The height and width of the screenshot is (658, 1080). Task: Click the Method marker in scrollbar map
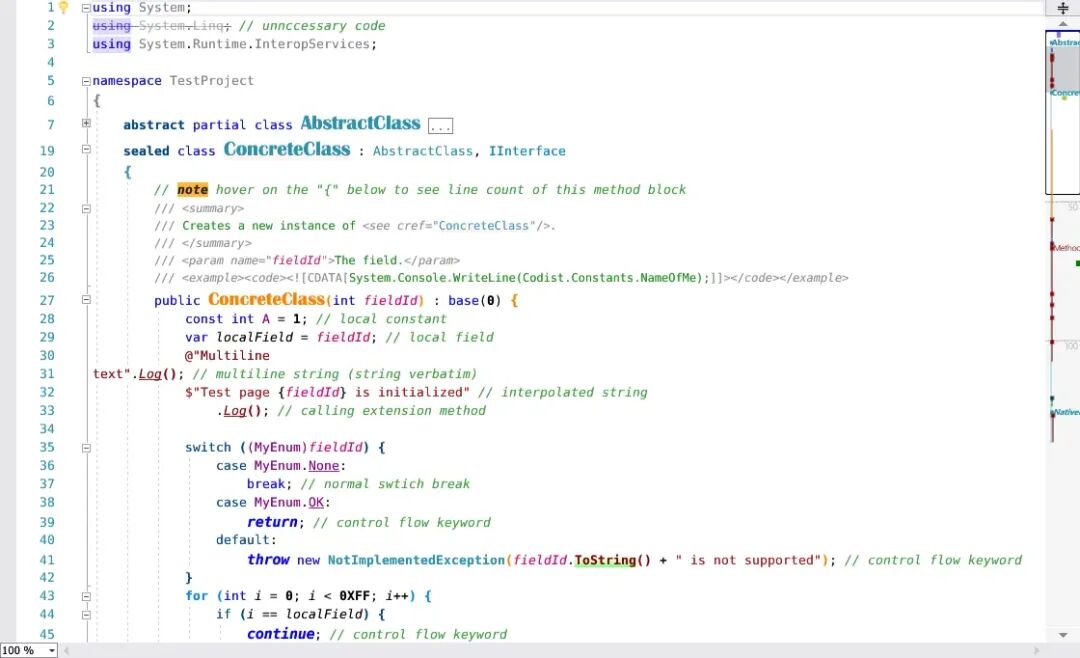click(1066, 247)
